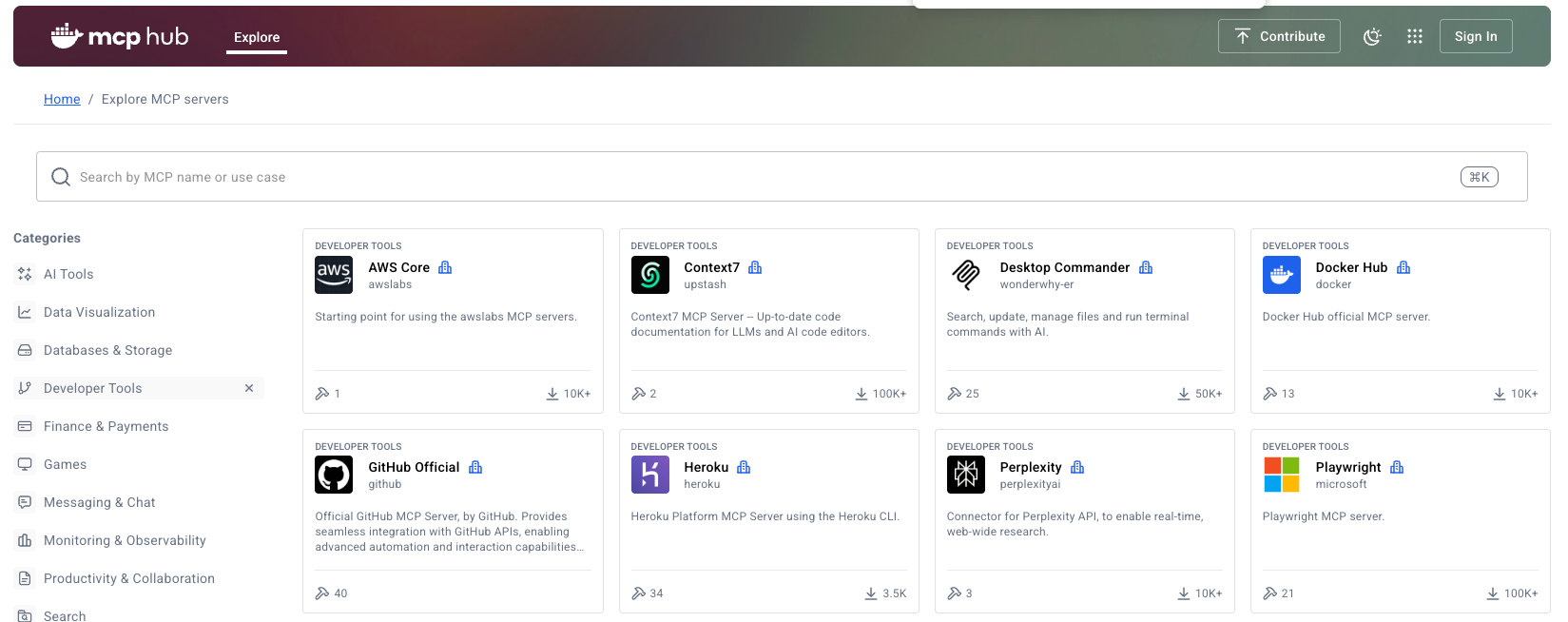The width and height of the screenshot is (1568, 622).
Task: Click the 25 tools icon on Desktop Commander
Action: point(954,393)
